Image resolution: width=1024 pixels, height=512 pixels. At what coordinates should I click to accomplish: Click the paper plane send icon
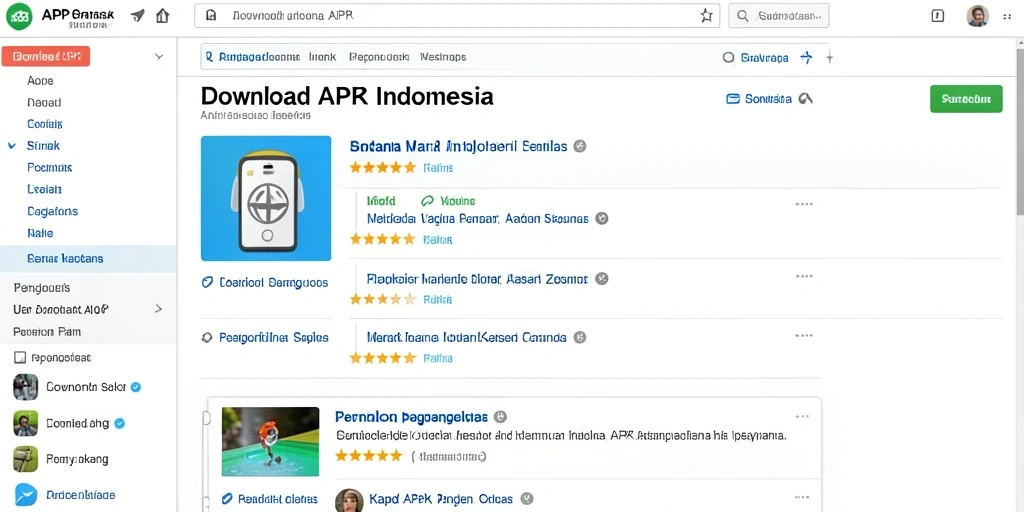coord(138,16)
